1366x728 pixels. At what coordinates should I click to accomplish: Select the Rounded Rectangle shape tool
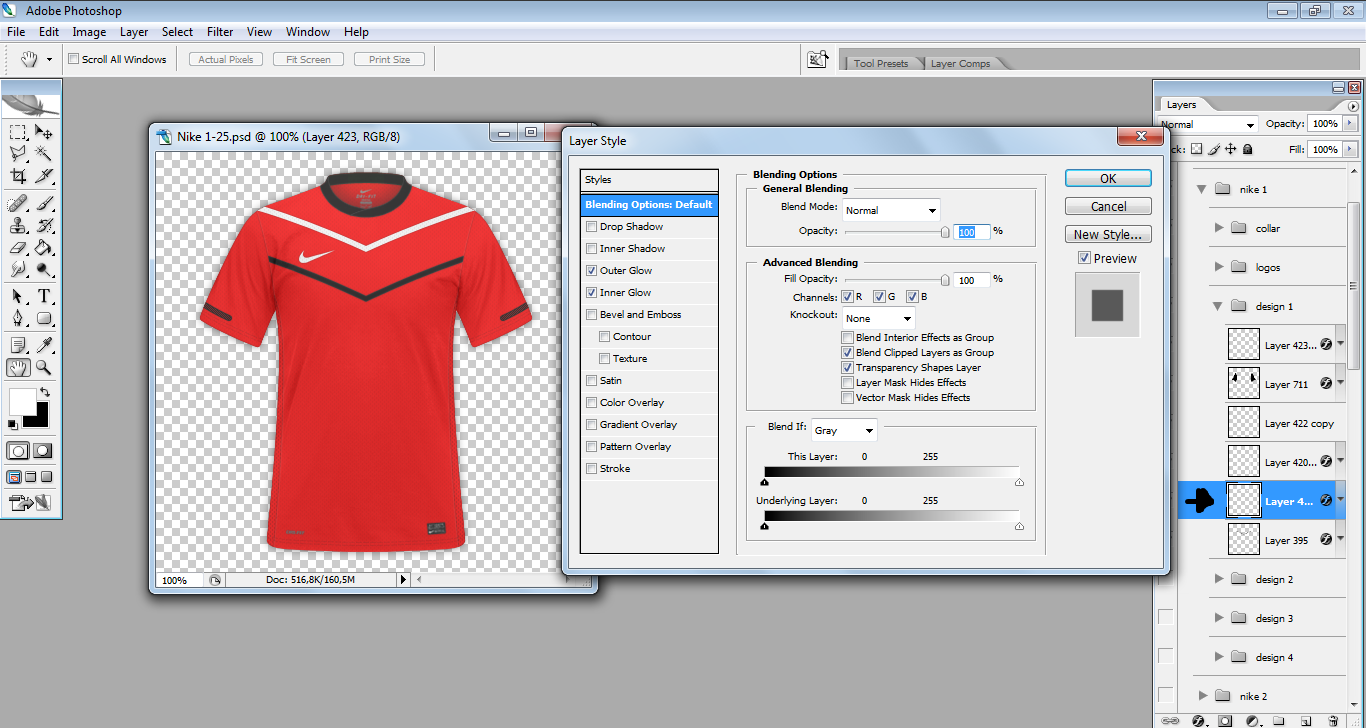pos(44,318)
